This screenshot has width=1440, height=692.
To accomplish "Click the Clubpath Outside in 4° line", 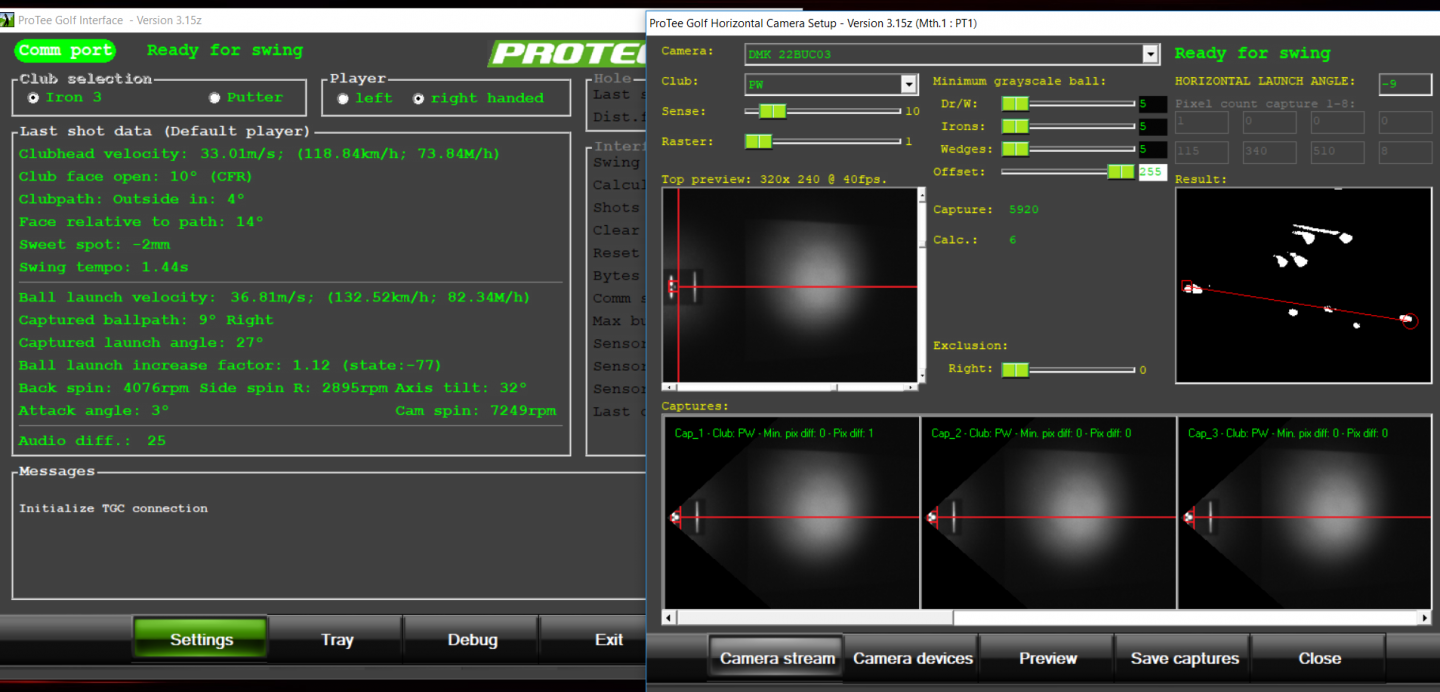I will (x=132, y=199).
